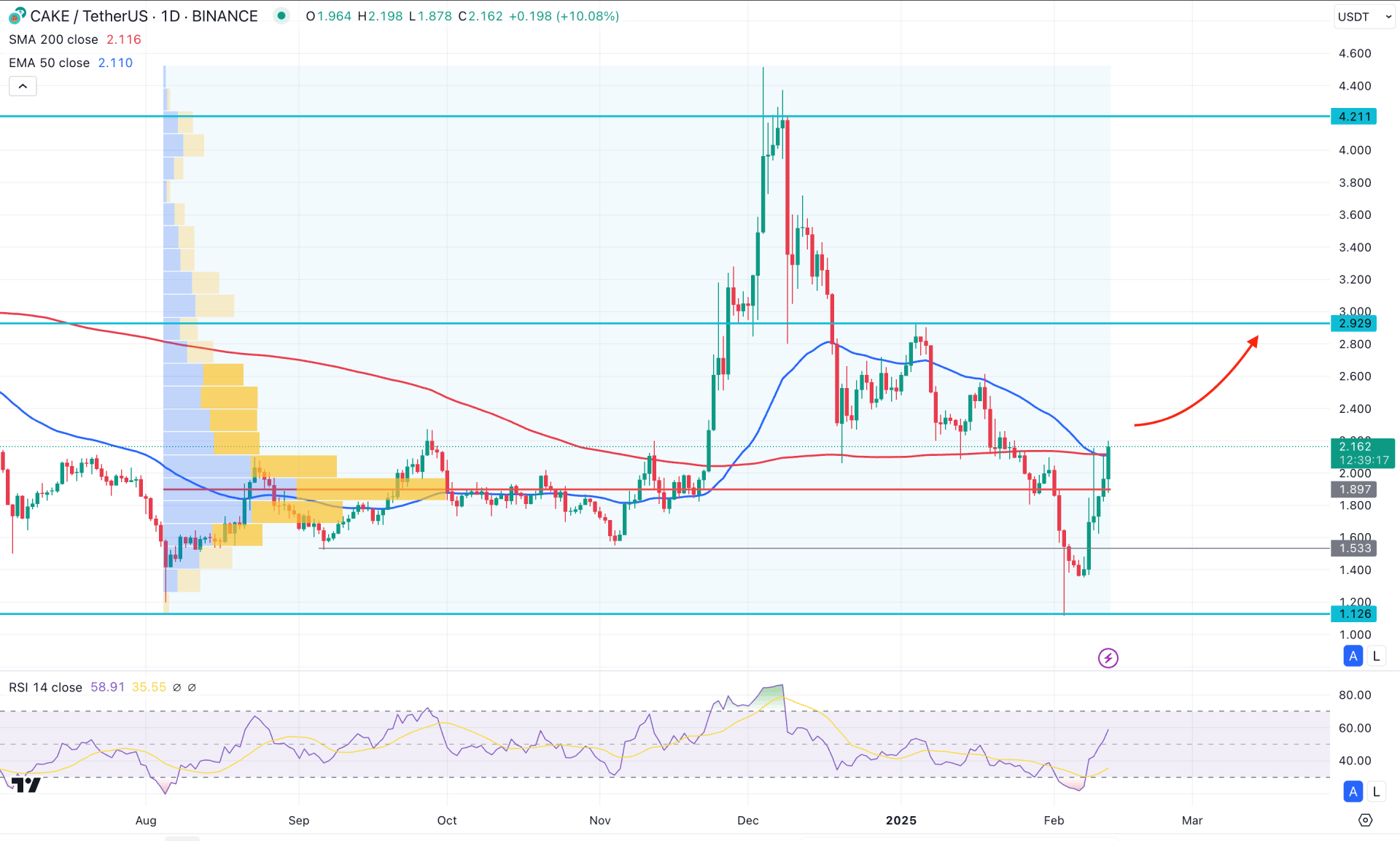Select the EMA 50 close indicator label
This screenshot has width=1400, height=841.
(x=49, y=63)
